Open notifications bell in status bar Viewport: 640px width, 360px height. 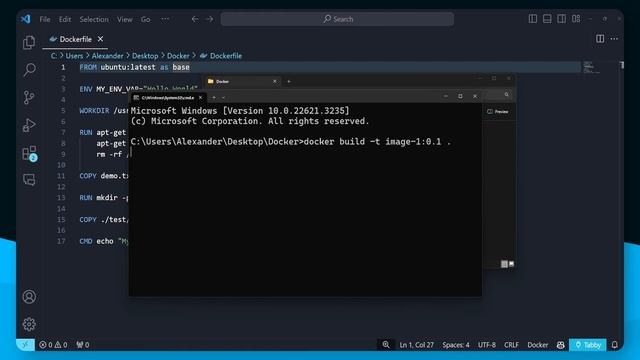[615, 345]
